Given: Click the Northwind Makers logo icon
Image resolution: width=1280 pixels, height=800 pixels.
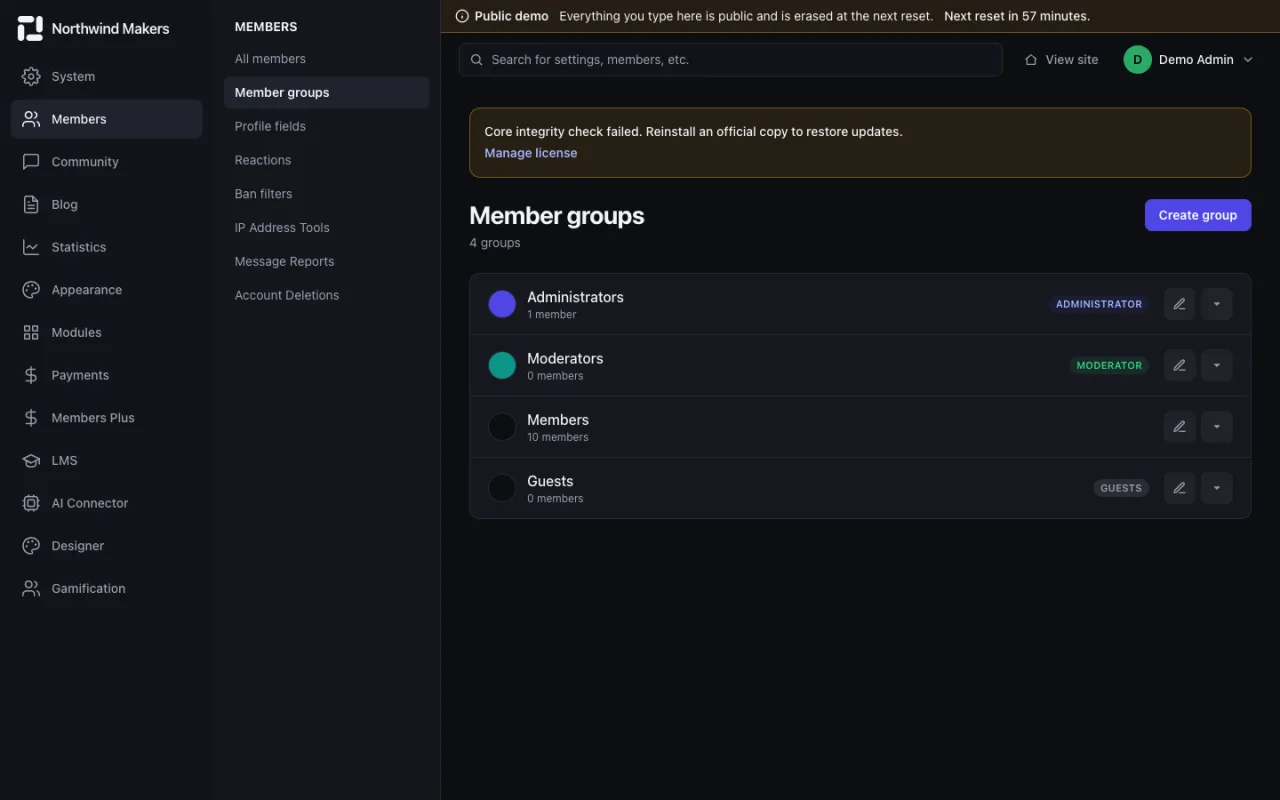Looking at the screenshot, I should pyautogui.click(x=31, y=29).
